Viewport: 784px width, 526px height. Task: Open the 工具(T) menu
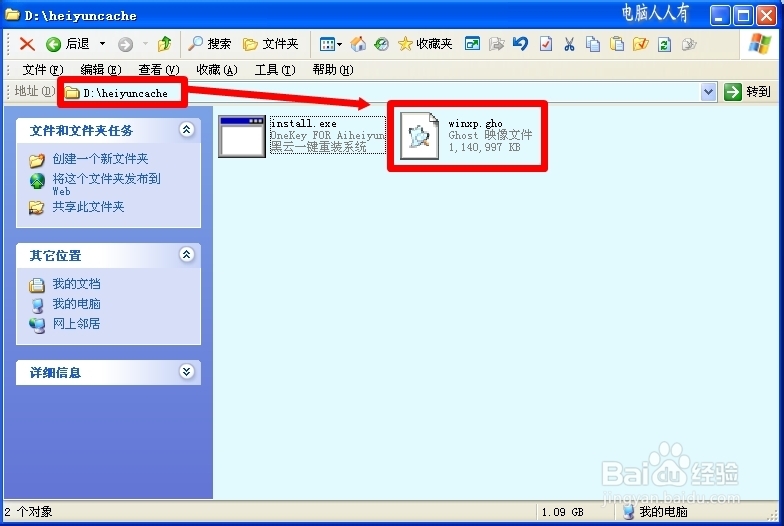pos(275,70)
